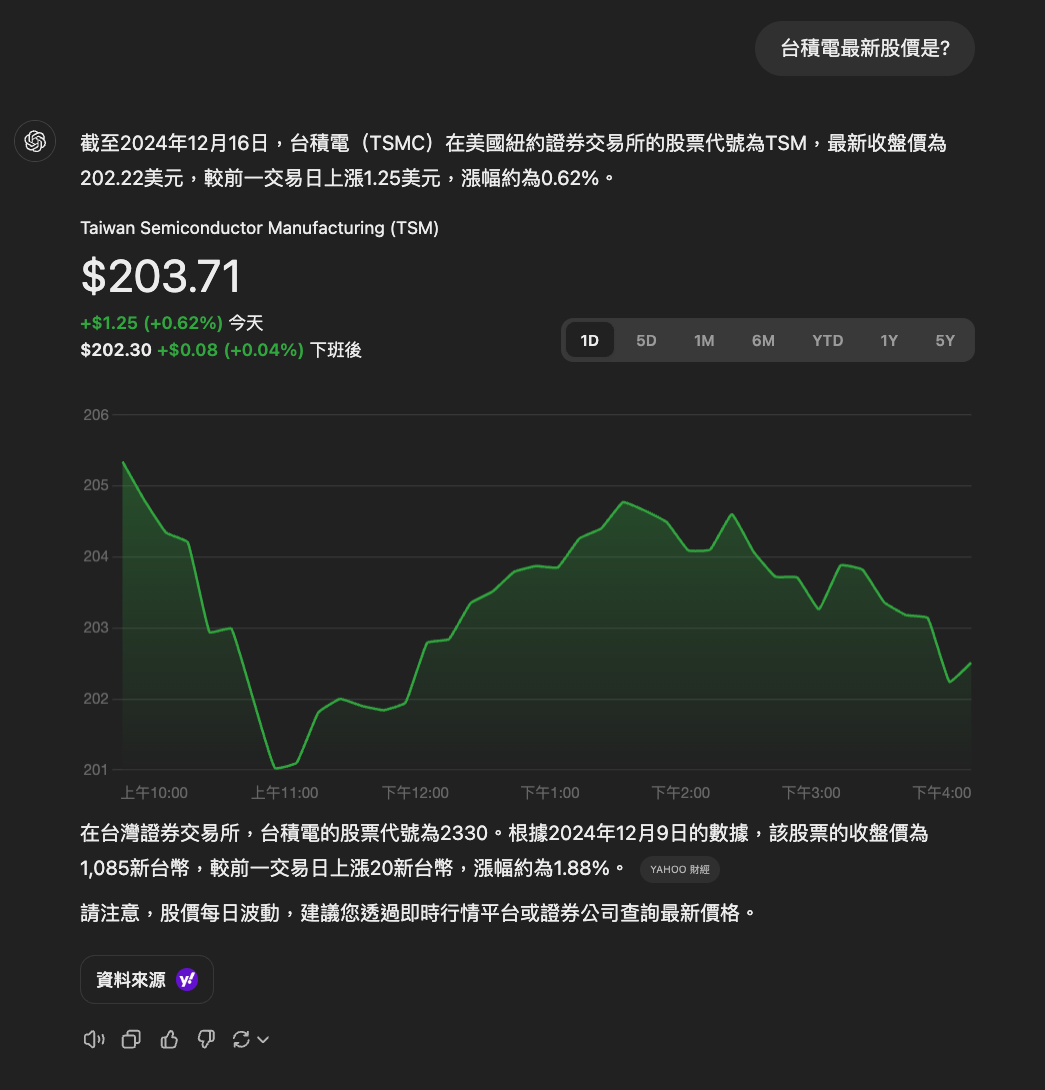Give the response a thumbs up

(x=169, y=1039)
